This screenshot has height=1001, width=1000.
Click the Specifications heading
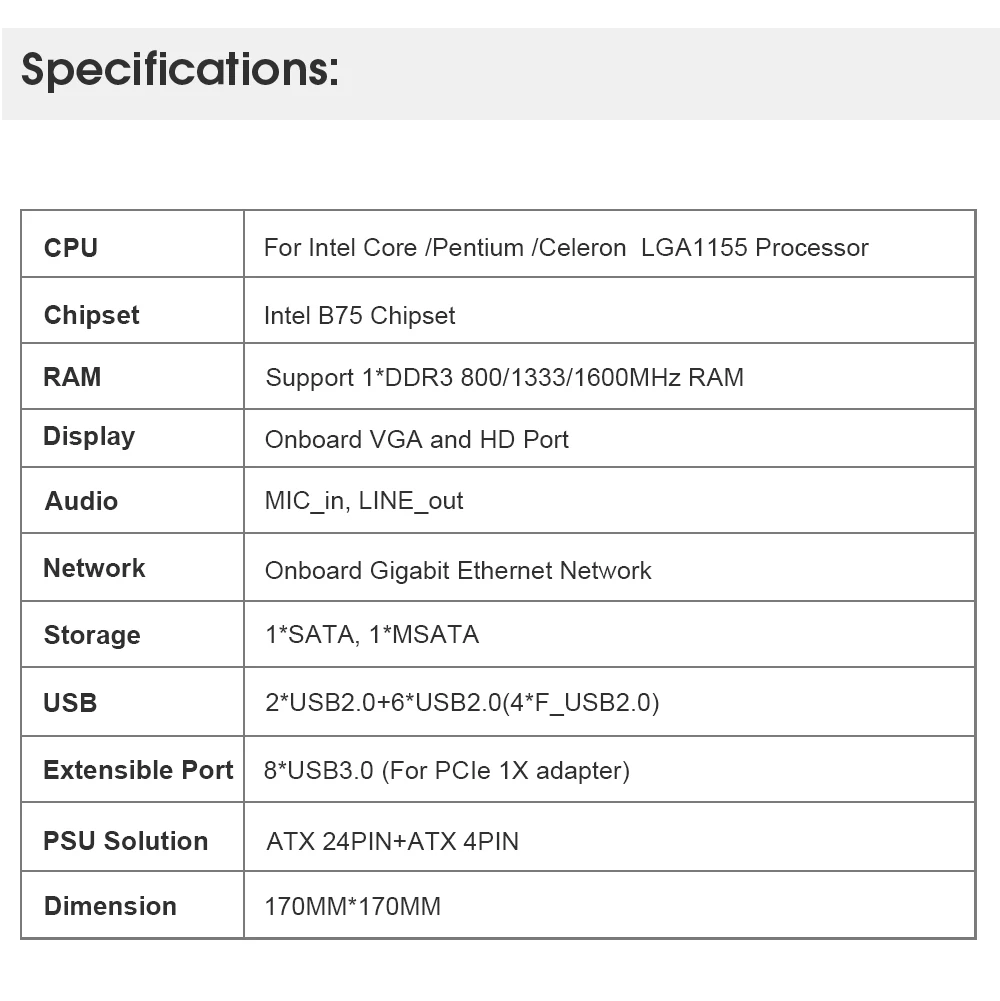[x=180, y=71]
